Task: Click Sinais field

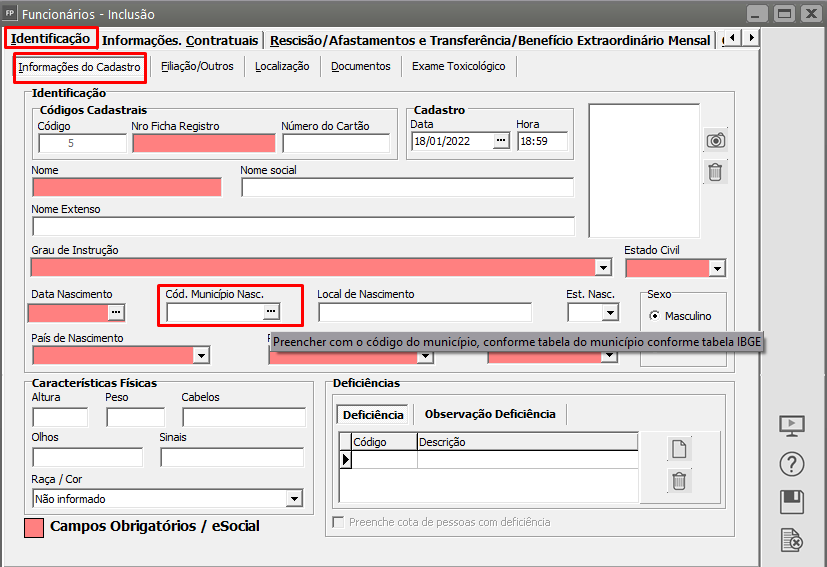Action: tap(232, 457)
